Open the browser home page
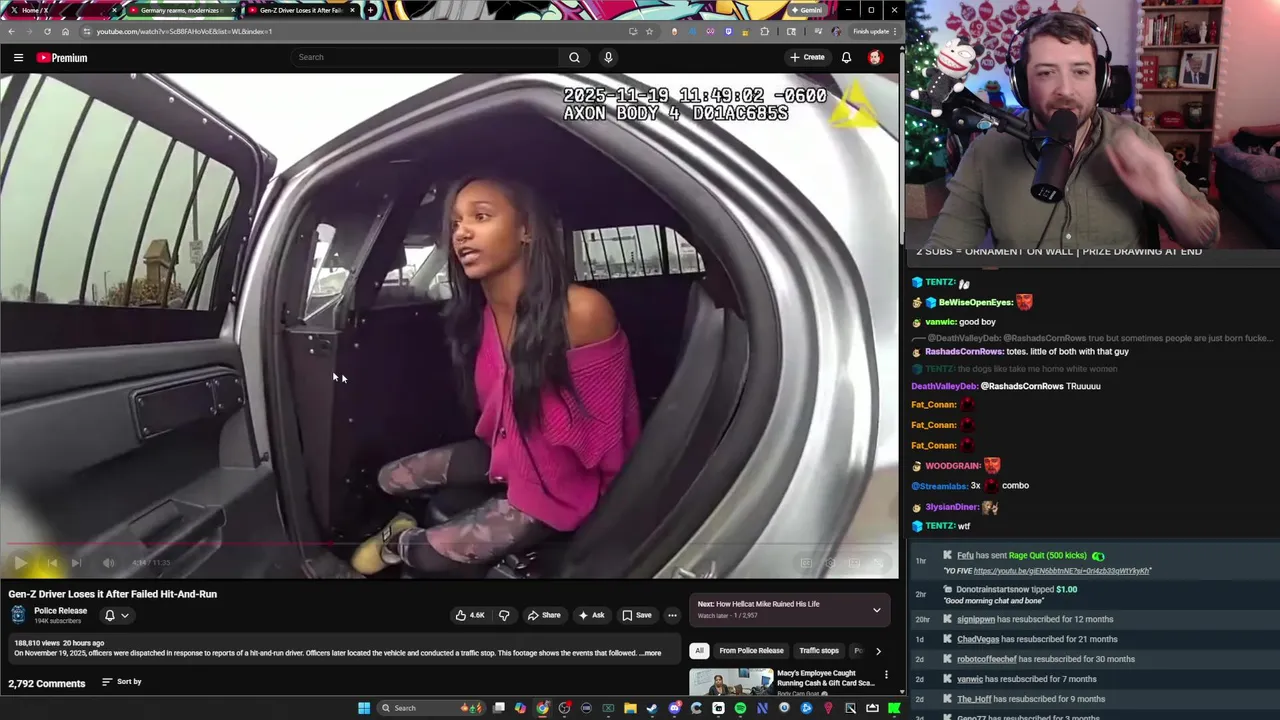This screenshot has height=720, width=1280. click(x=65, y=31)
